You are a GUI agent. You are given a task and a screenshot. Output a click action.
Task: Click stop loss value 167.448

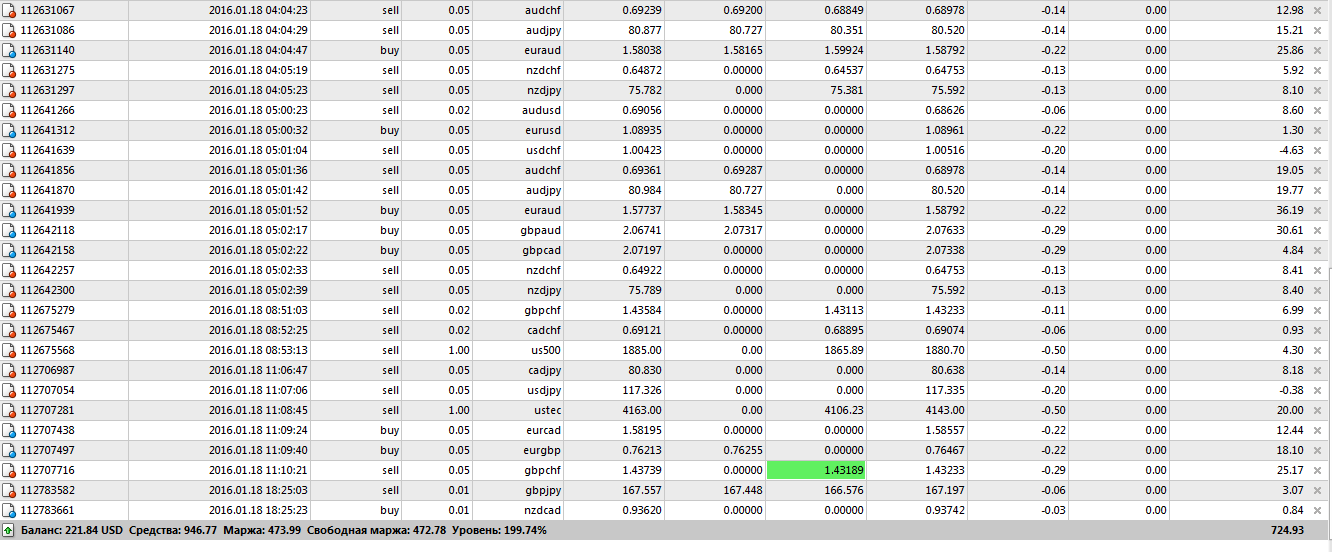744,490
